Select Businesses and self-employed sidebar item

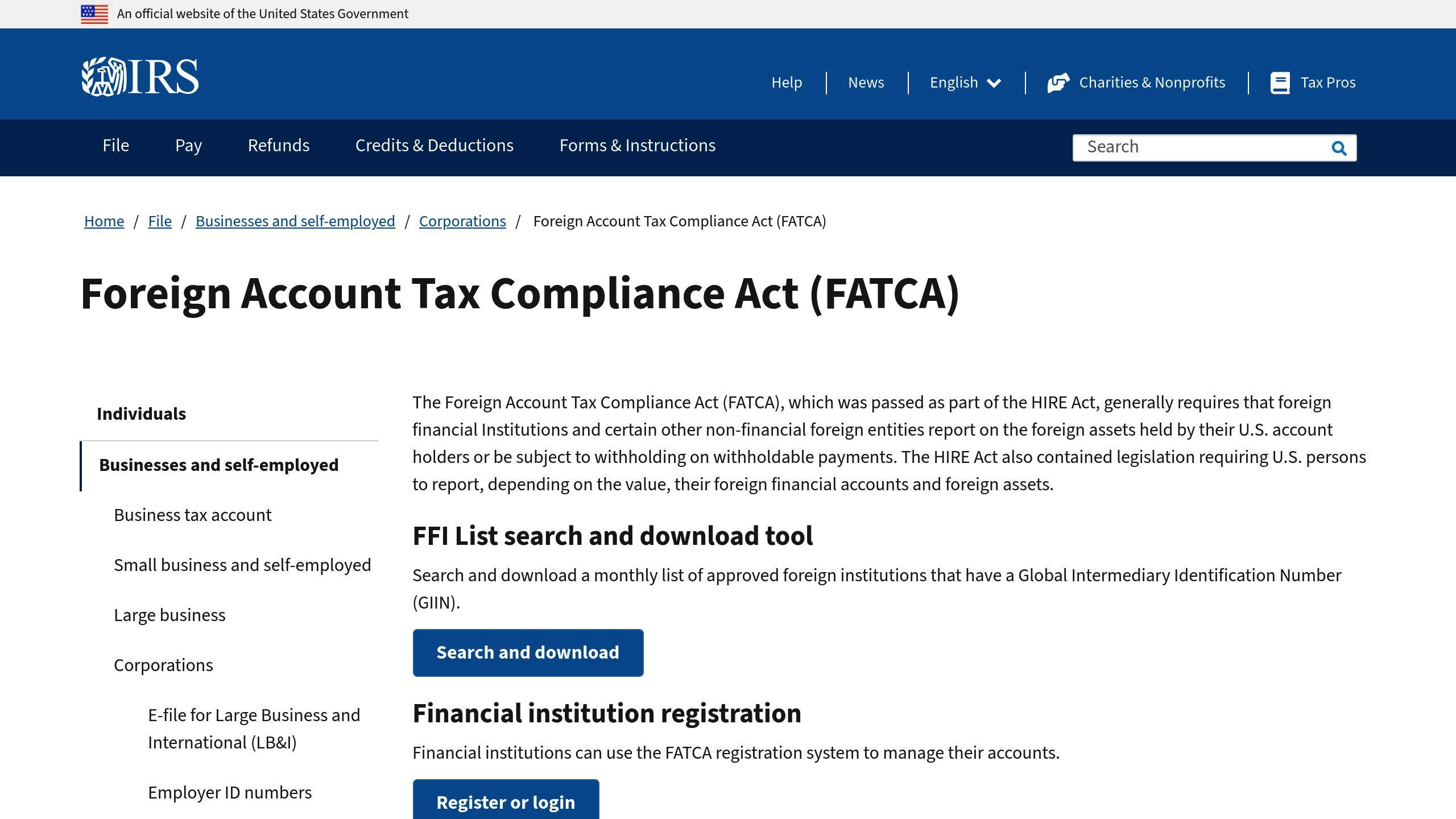(x=218, y=465)
